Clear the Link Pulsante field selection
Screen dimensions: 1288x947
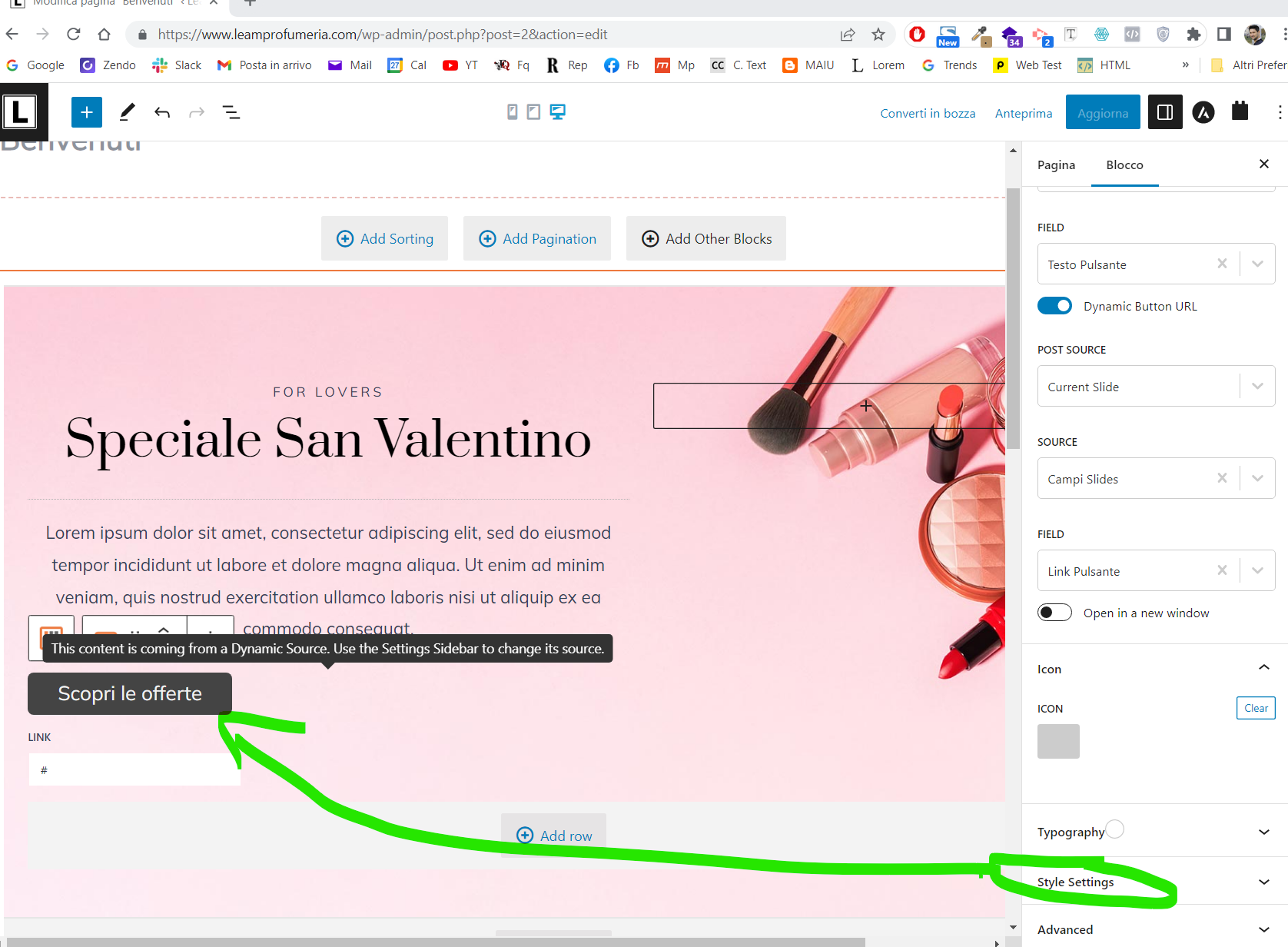click(x=1222, y=570)
